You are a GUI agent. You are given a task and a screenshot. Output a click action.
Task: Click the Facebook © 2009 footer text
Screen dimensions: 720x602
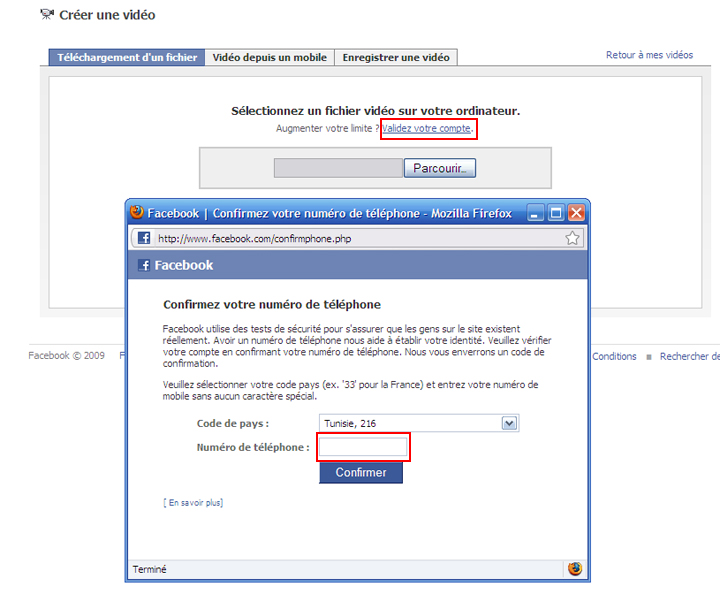(x=67, y=355)
